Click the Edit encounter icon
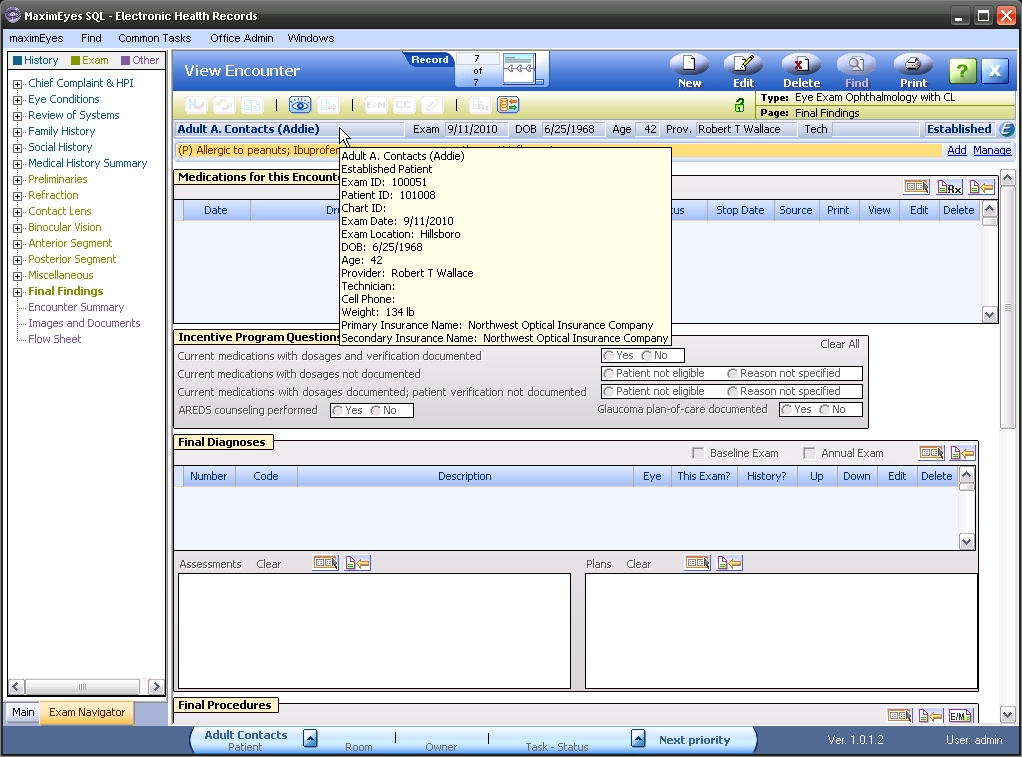 tap(743, 65)
